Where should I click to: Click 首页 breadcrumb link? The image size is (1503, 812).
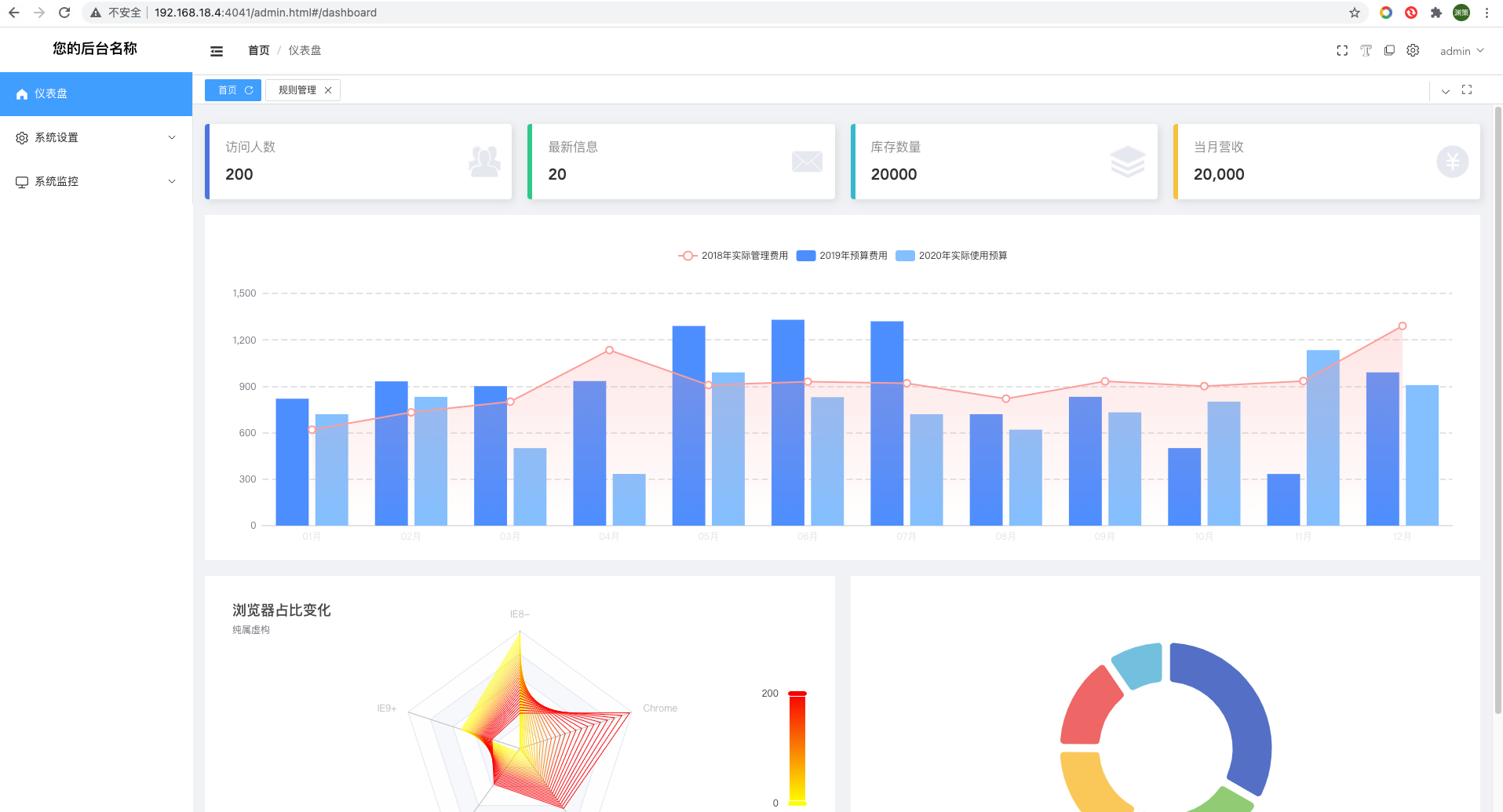(x=258, y=50)
